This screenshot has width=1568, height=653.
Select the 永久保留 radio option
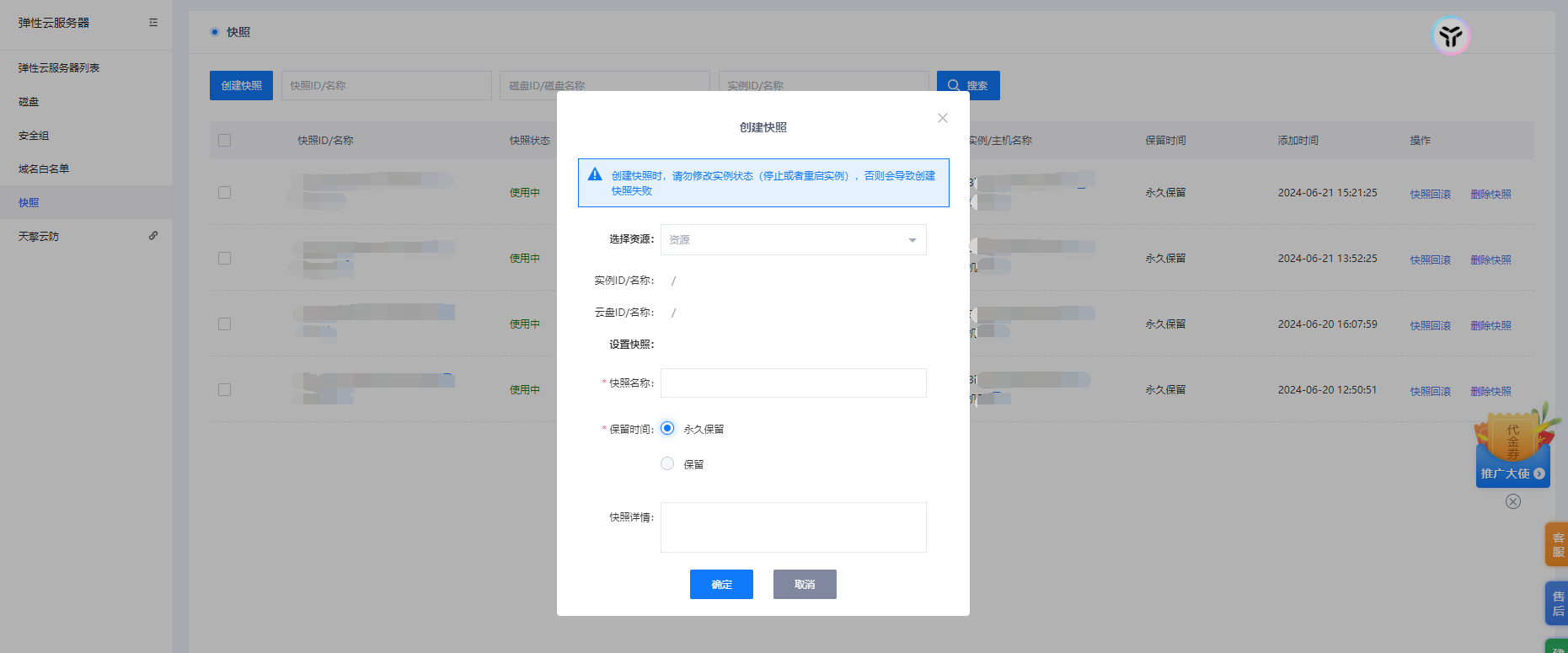(x=667, y=428)
